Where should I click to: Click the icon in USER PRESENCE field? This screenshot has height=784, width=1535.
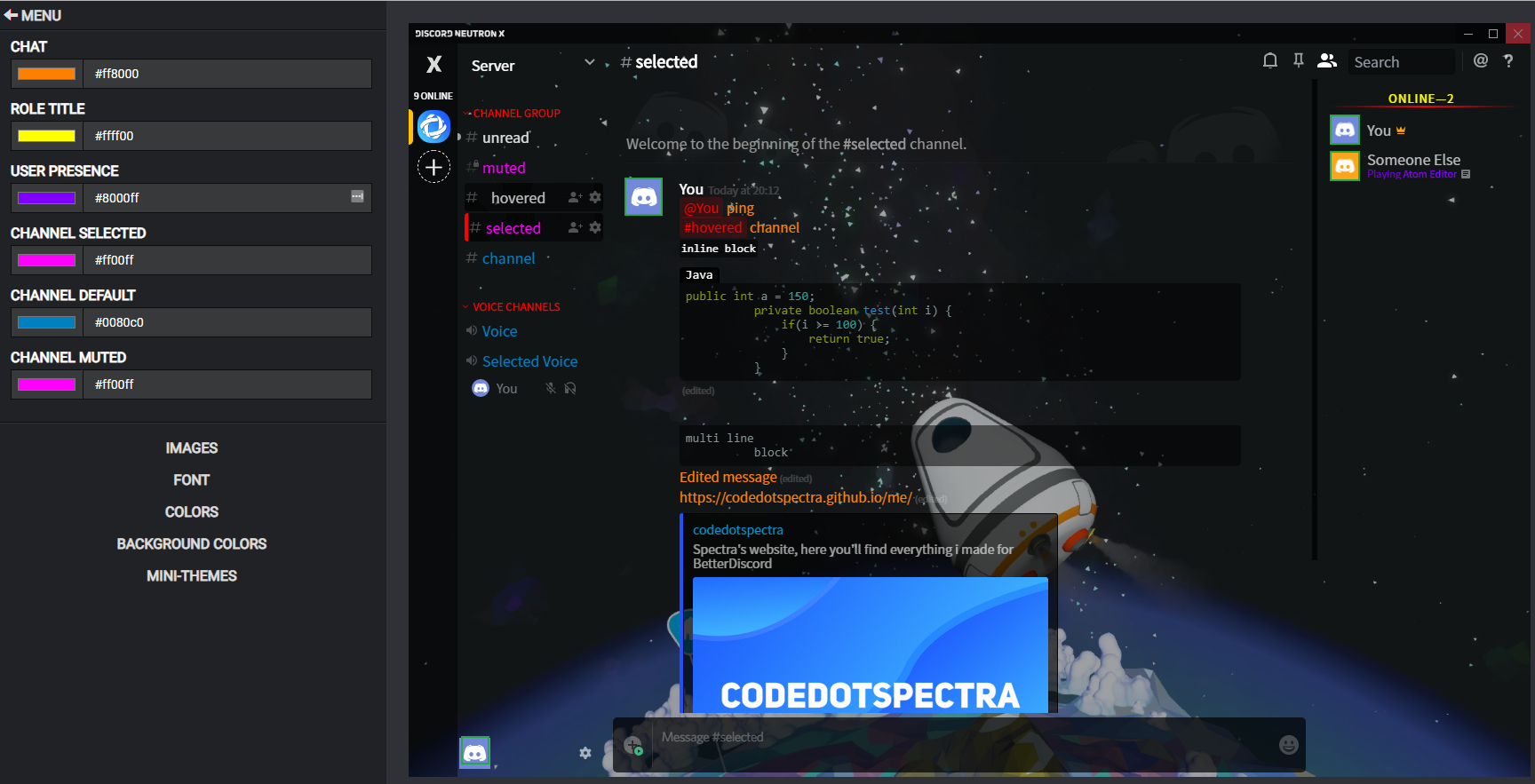tap(357, 196)
